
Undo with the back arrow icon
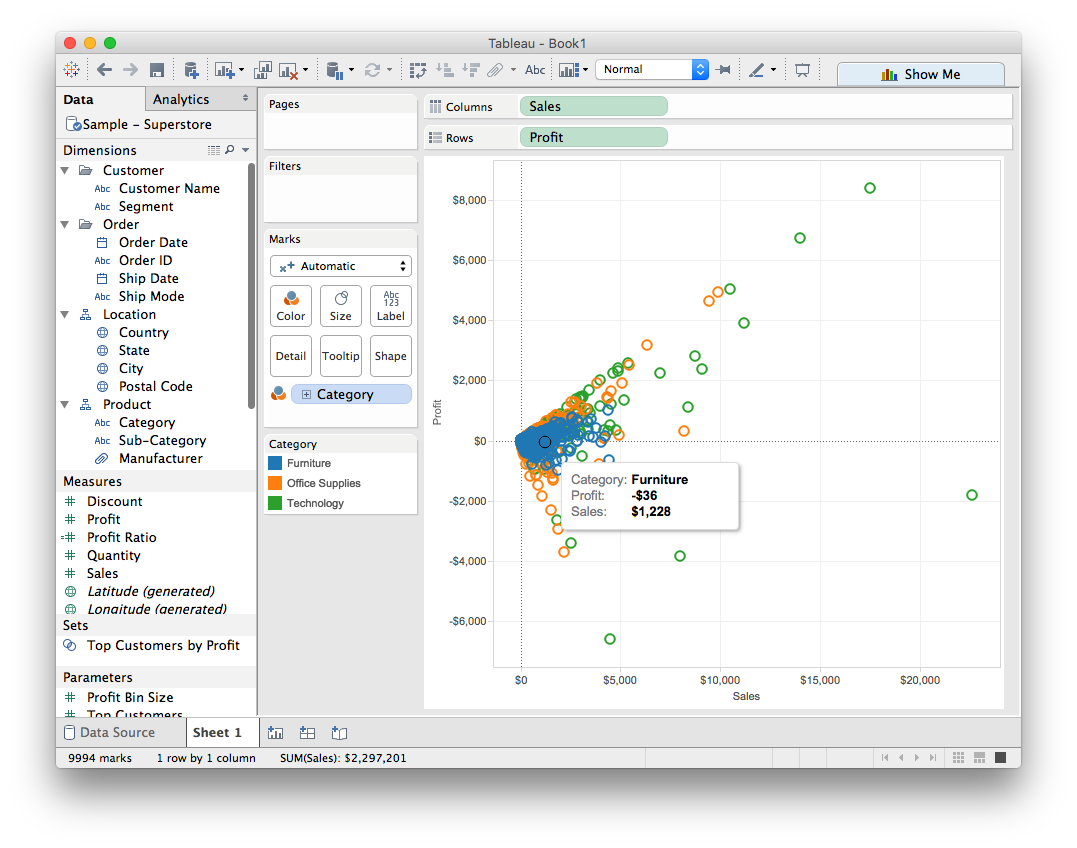coord(104,69)
